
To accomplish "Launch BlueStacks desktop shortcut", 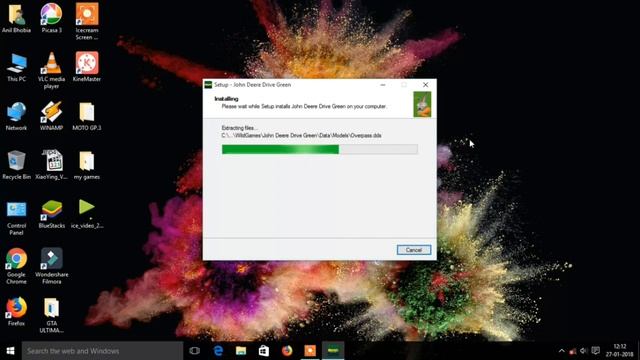I will [51, 215].
